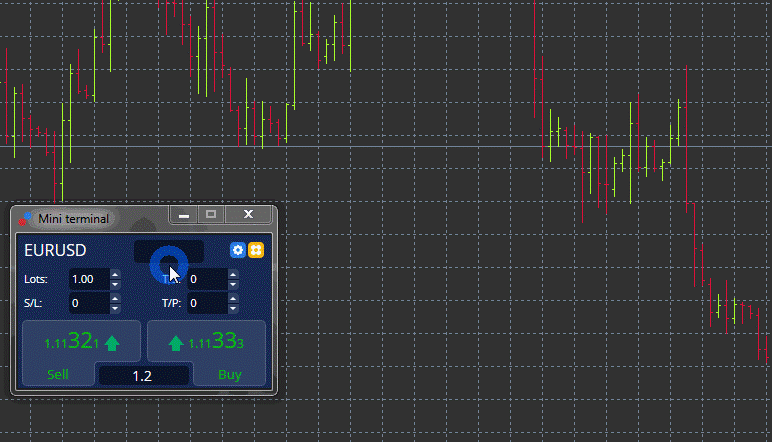Increase the T/P value with up arrow
The height and width of the screenshot is (442, 772).
(234, 298)
